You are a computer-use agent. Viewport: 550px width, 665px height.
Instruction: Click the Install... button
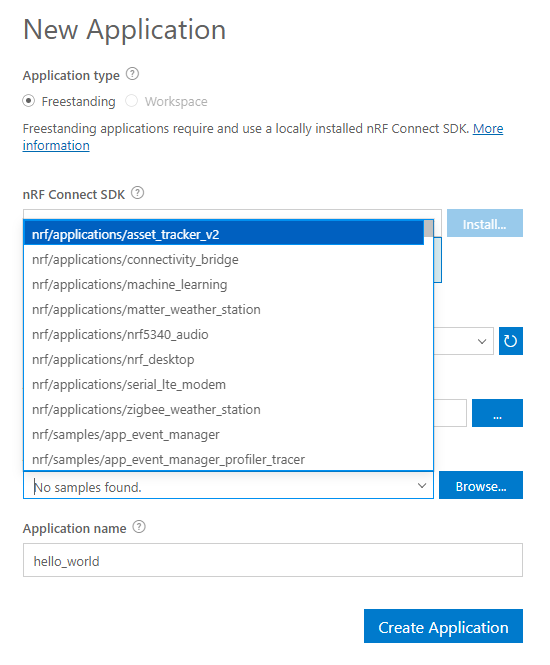click(x=485, y=223)
